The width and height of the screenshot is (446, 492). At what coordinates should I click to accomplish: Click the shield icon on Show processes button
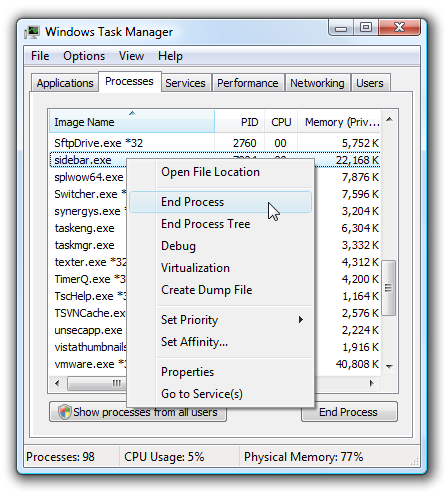tap(65, 412)
